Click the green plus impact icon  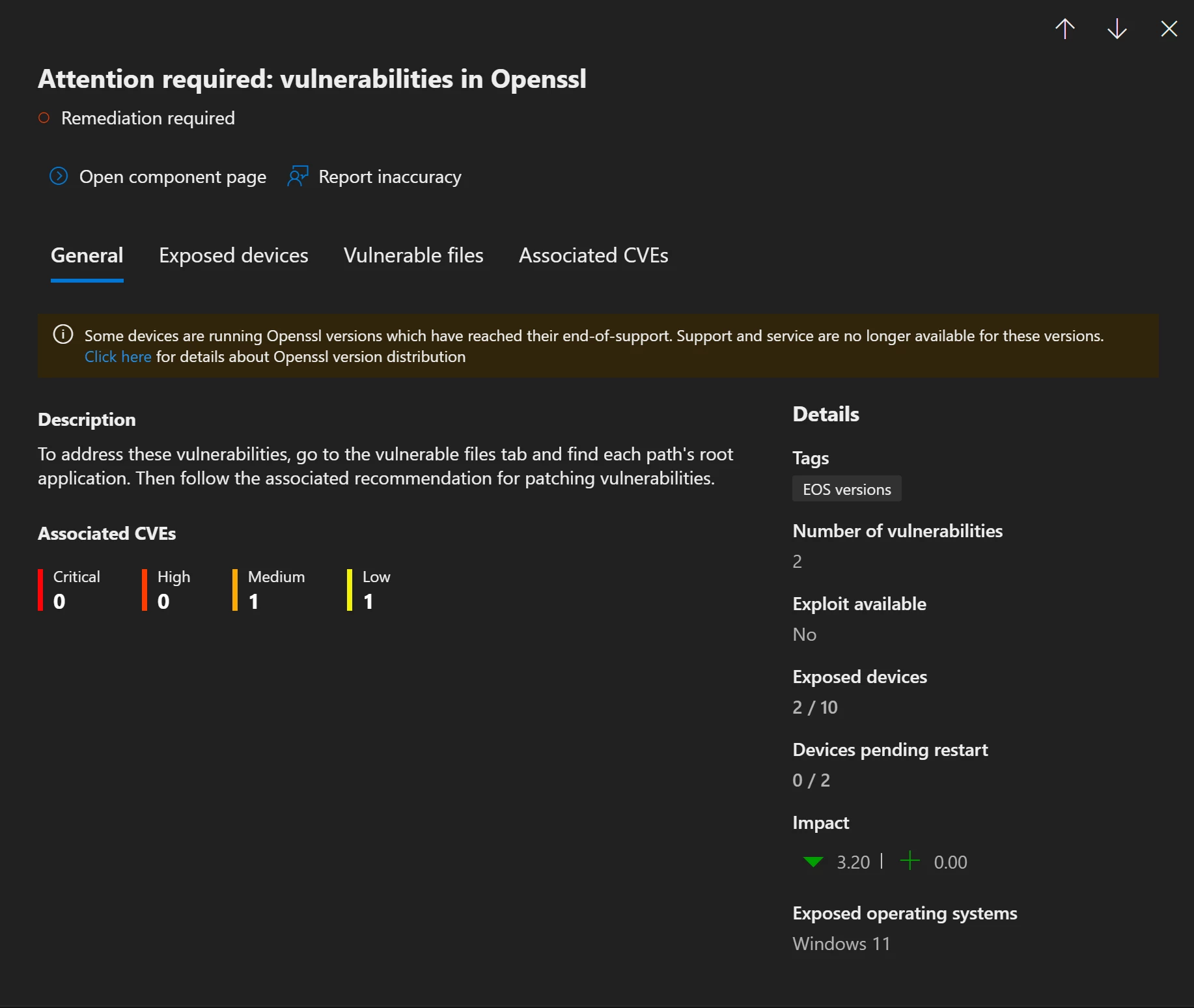tap(910, 861)
